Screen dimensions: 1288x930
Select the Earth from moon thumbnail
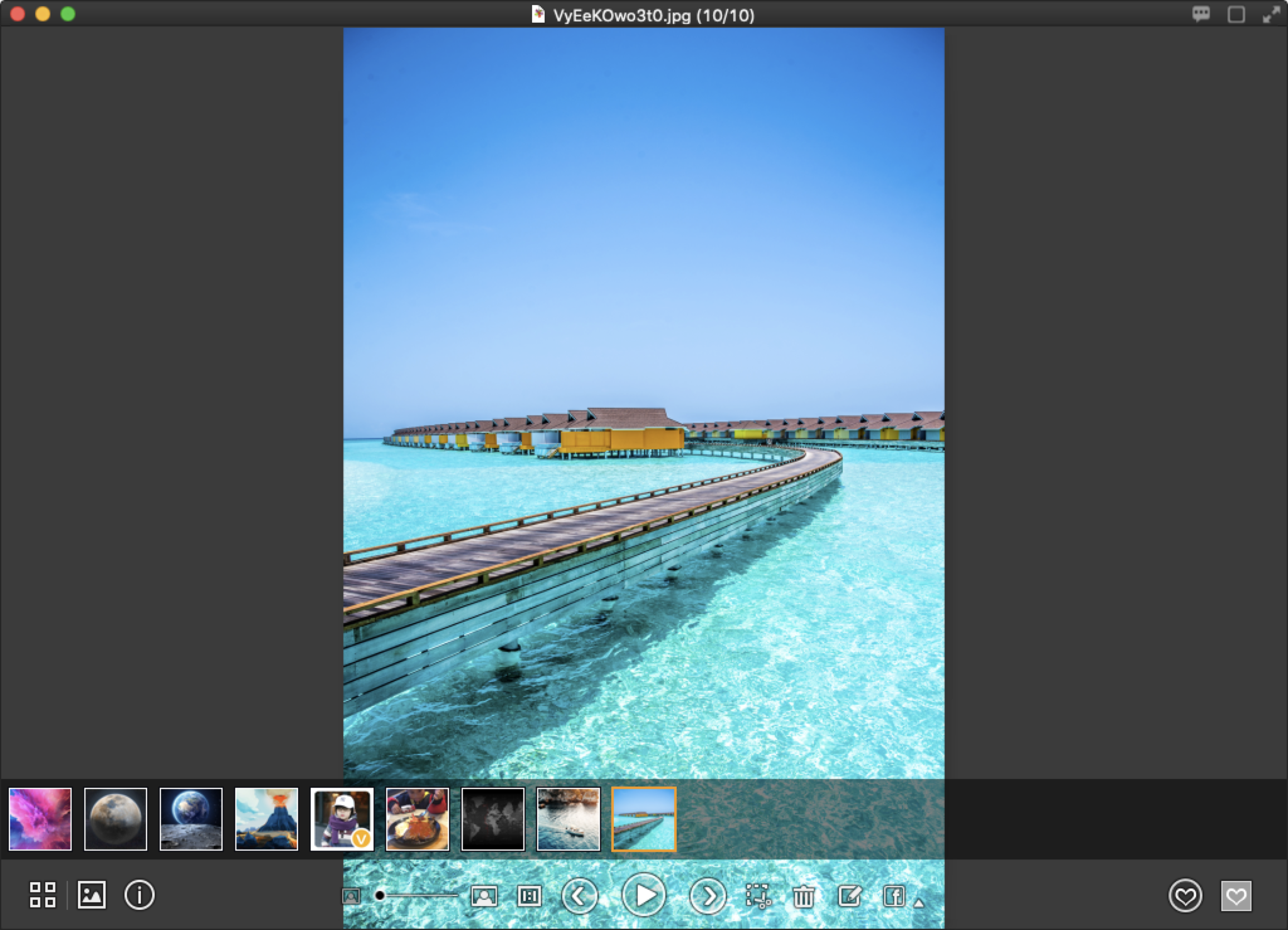point(191,819)
